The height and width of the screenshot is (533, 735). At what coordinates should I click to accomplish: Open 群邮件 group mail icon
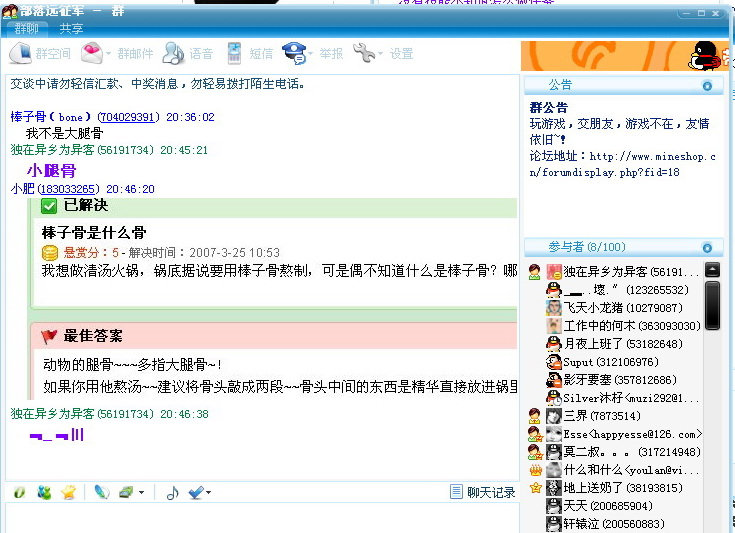pyautogui.click(x=91, y=53)
